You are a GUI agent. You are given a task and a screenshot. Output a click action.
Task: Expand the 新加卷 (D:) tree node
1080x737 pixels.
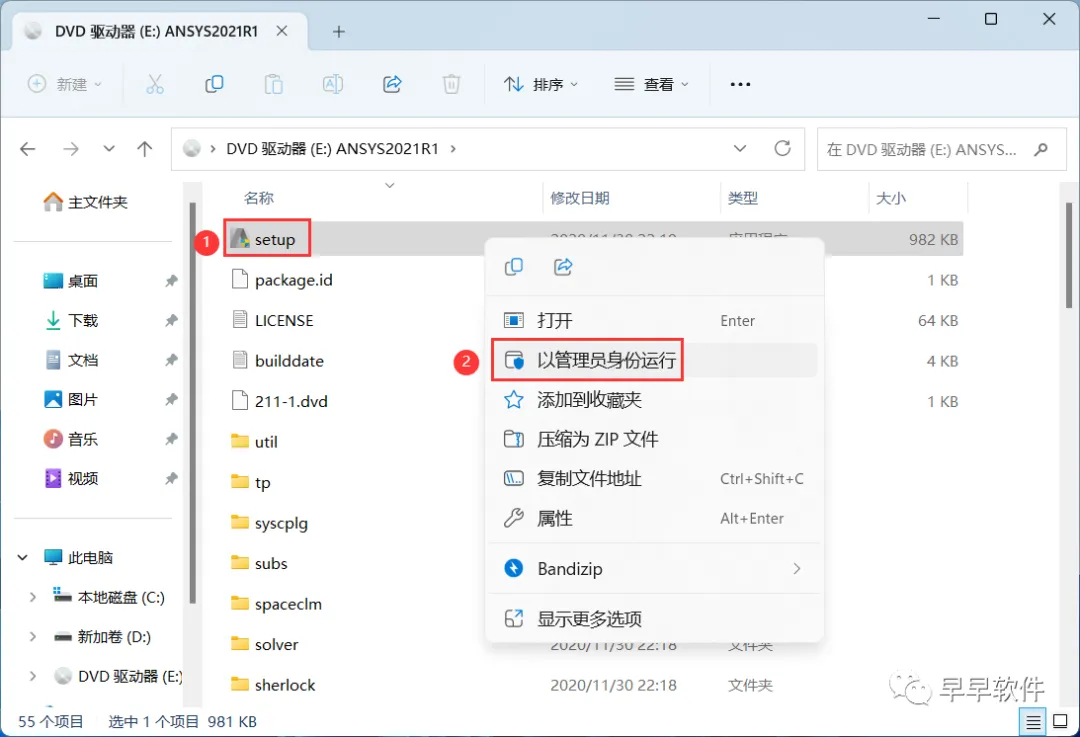point(32,636)
